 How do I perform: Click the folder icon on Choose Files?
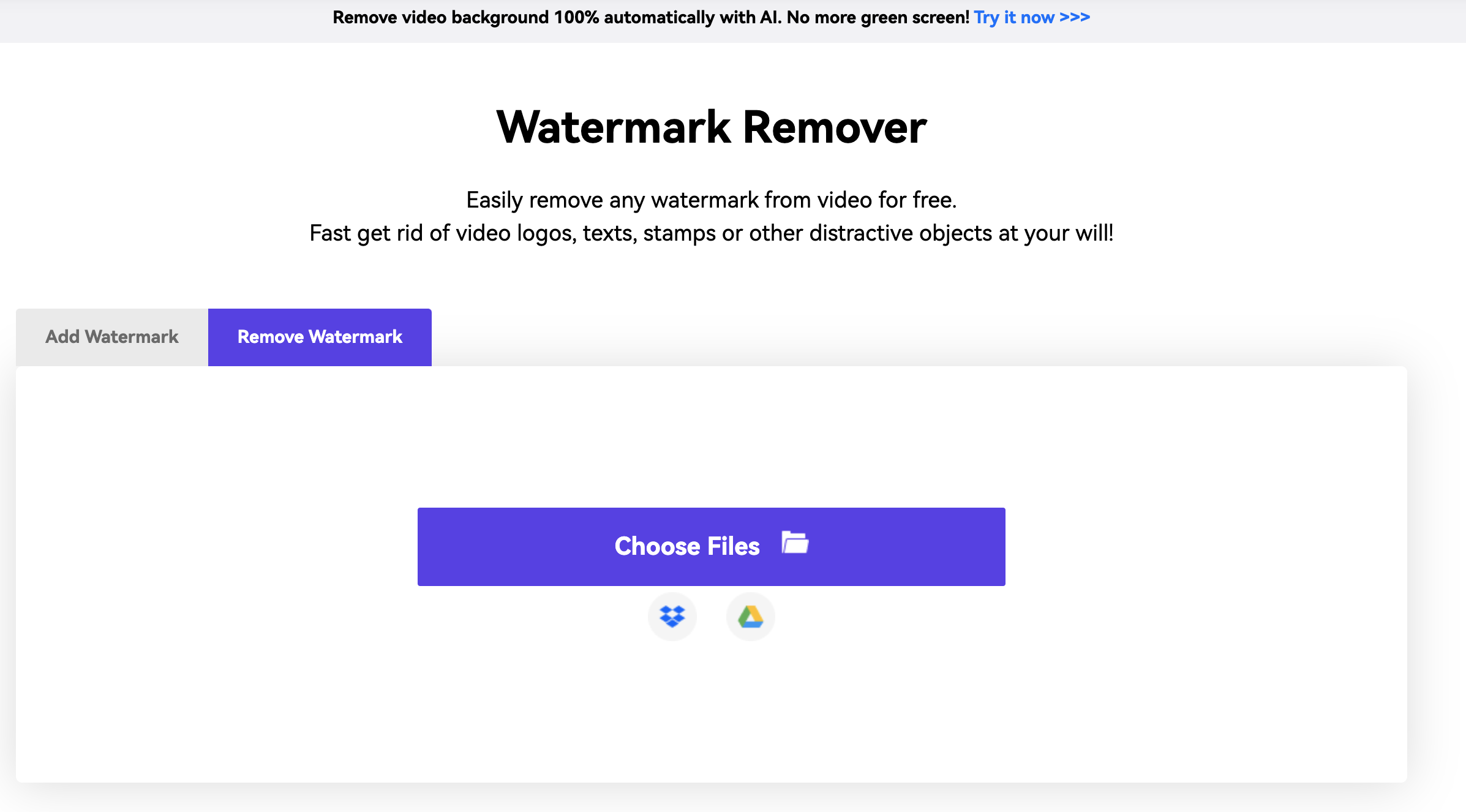tap(795, 543)
